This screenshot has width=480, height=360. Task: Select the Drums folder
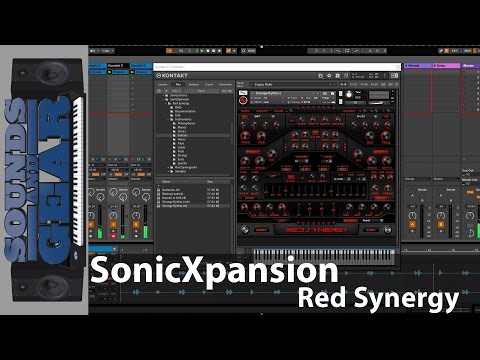tap(182, 131)
